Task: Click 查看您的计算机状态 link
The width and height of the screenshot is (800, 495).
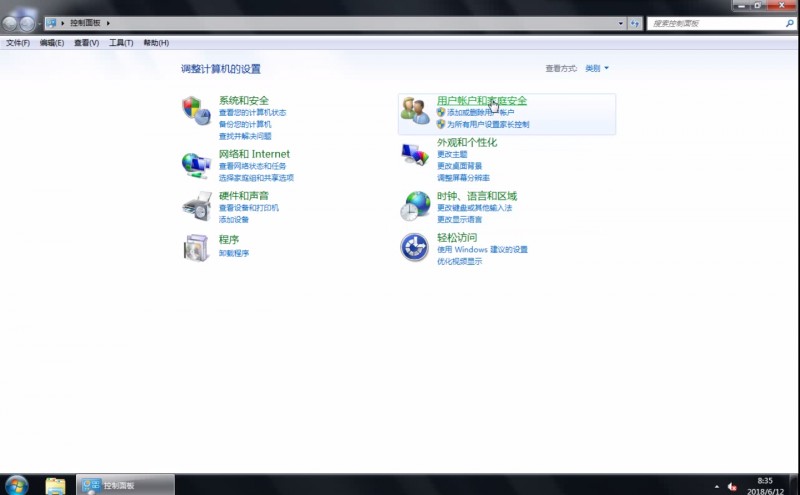Action: coord(253,113)
